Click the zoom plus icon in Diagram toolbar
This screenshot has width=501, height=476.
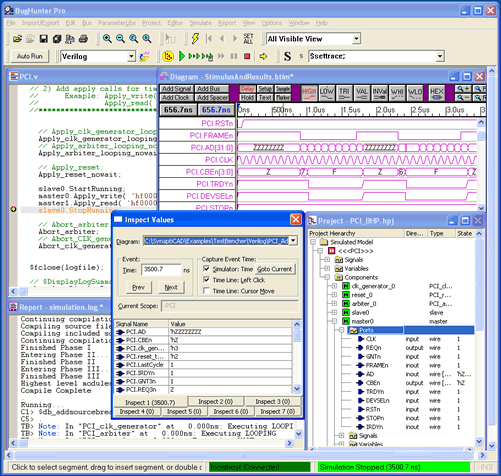pos(463,89)
